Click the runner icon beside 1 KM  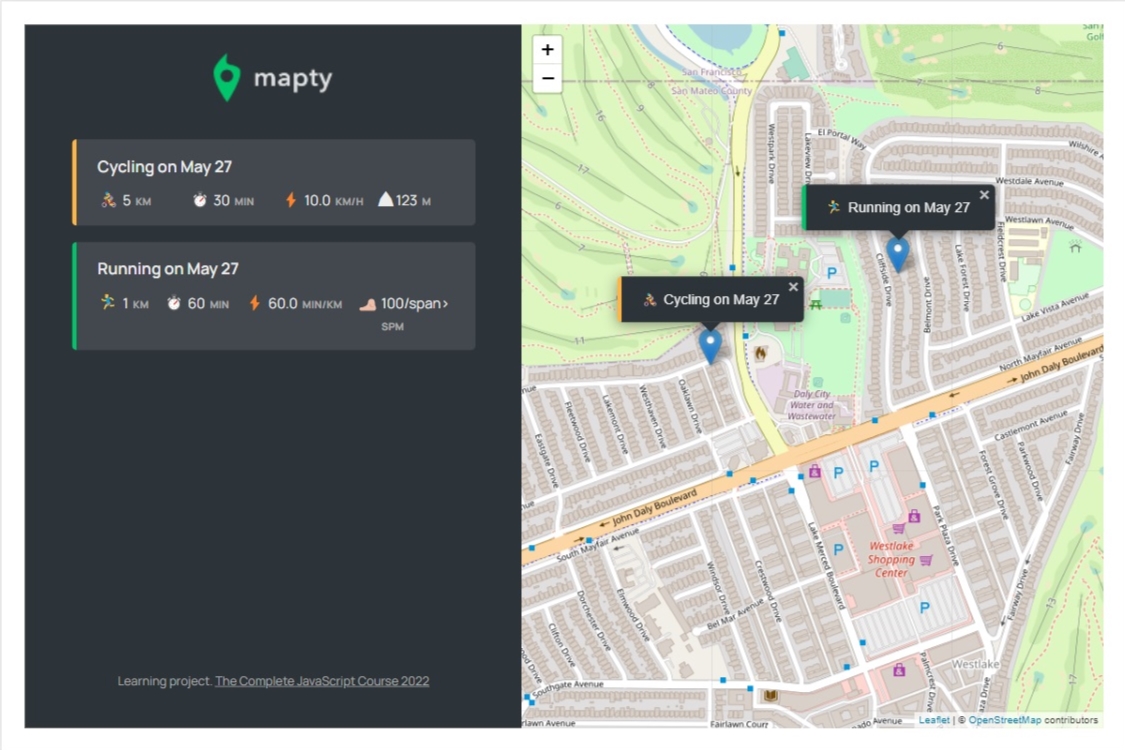(x=108, y=302)
